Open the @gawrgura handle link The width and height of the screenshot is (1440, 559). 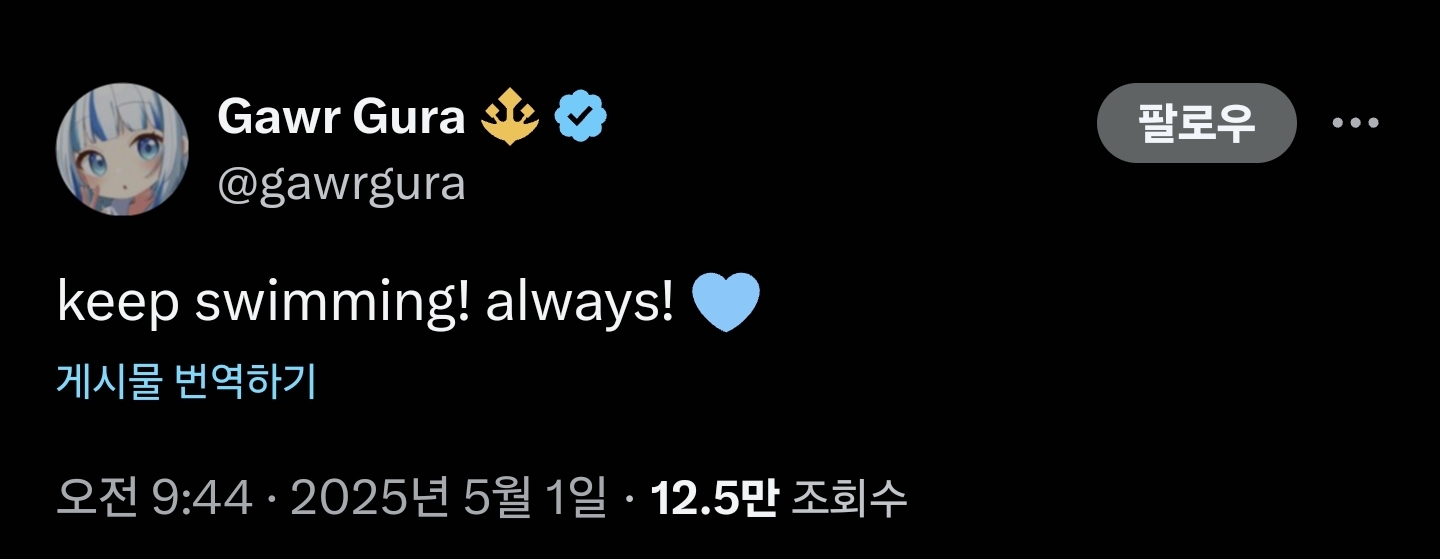pos(341,184)
